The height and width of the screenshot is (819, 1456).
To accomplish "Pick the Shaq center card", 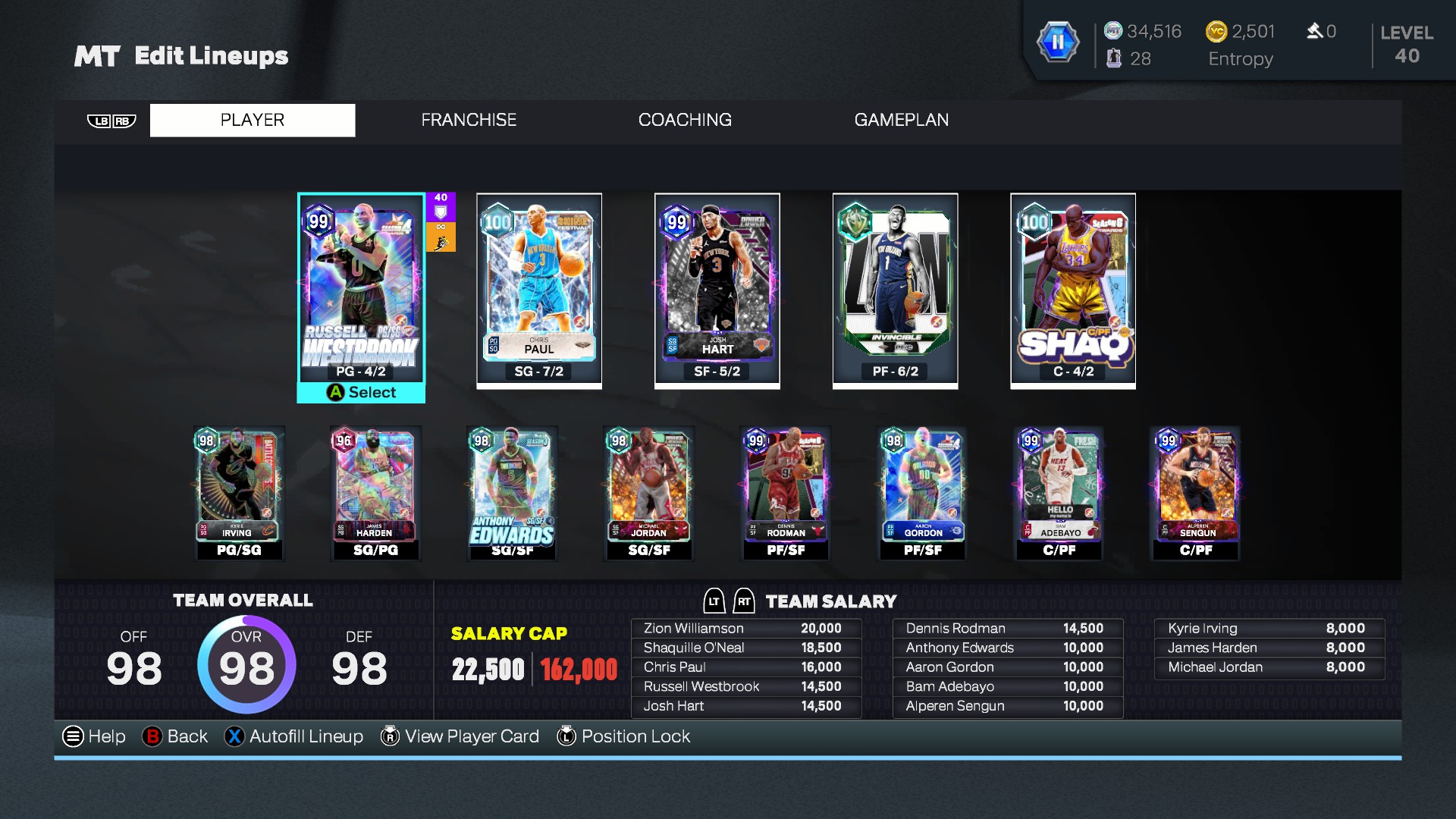I will click(x=1073, y=290).
